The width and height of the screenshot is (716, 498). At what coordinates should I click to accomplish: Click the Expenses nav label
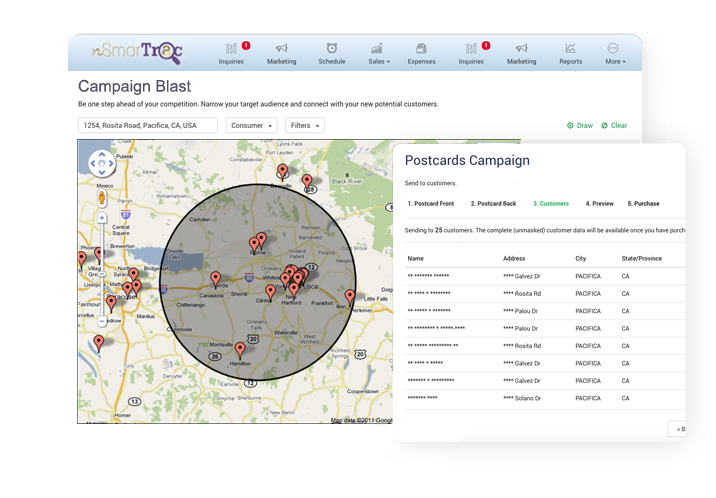[421, 62]
